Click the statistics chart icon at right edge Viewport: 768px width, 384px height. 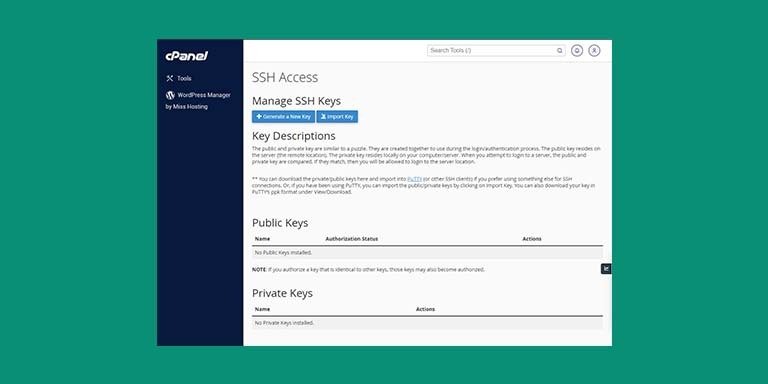[x=606, y=269]
